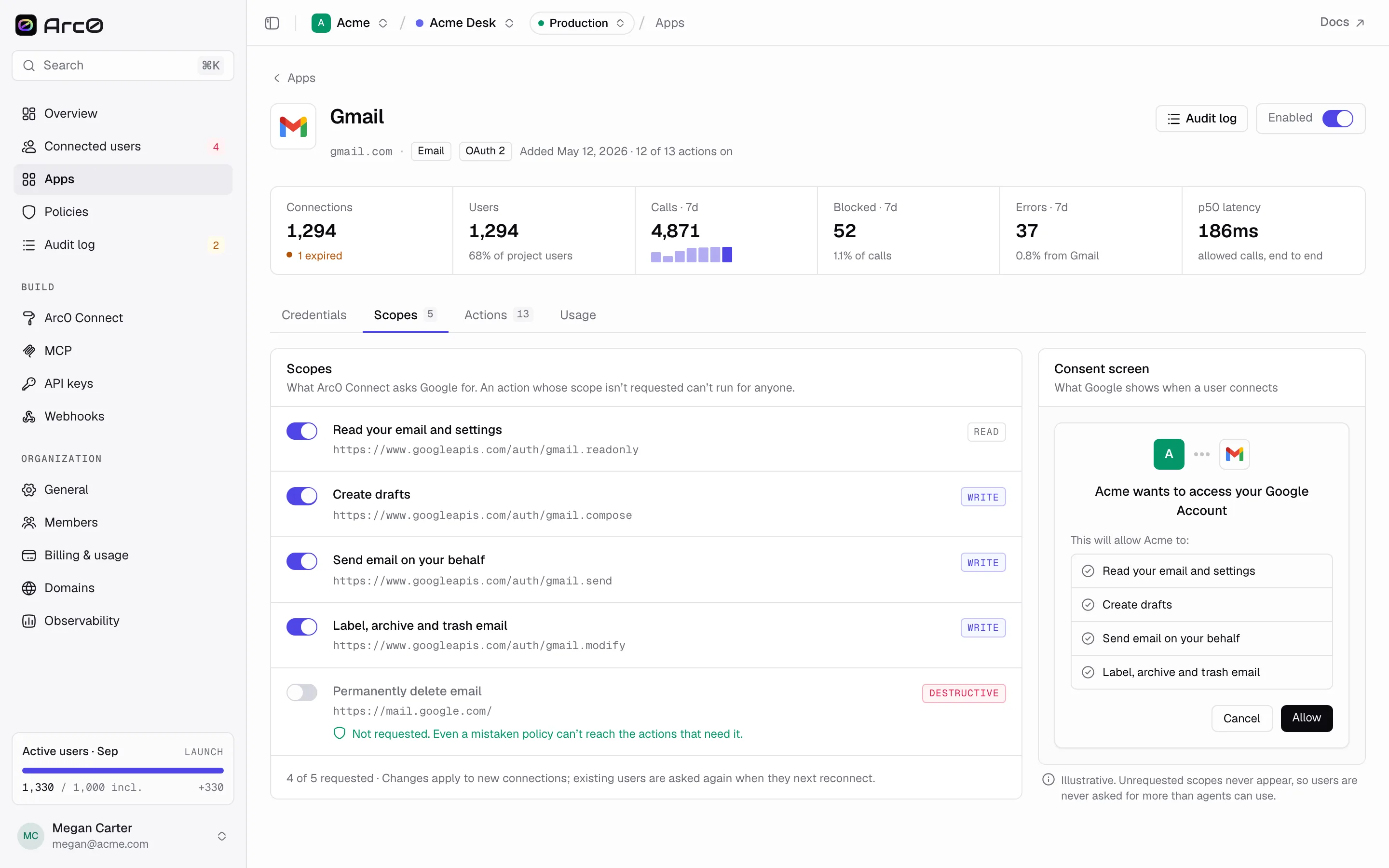Click the info icon beside Illustrative note
This screenshot has height=868, width=1389.
1049,780
